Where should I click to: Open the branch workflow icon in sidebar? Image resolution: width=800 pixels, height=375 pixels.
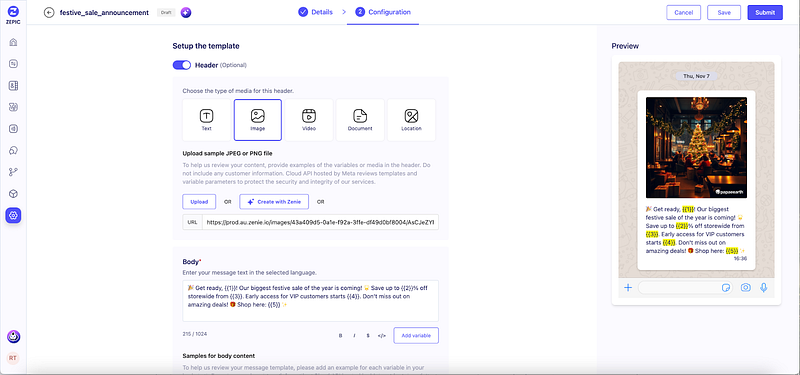click(13, 172)
